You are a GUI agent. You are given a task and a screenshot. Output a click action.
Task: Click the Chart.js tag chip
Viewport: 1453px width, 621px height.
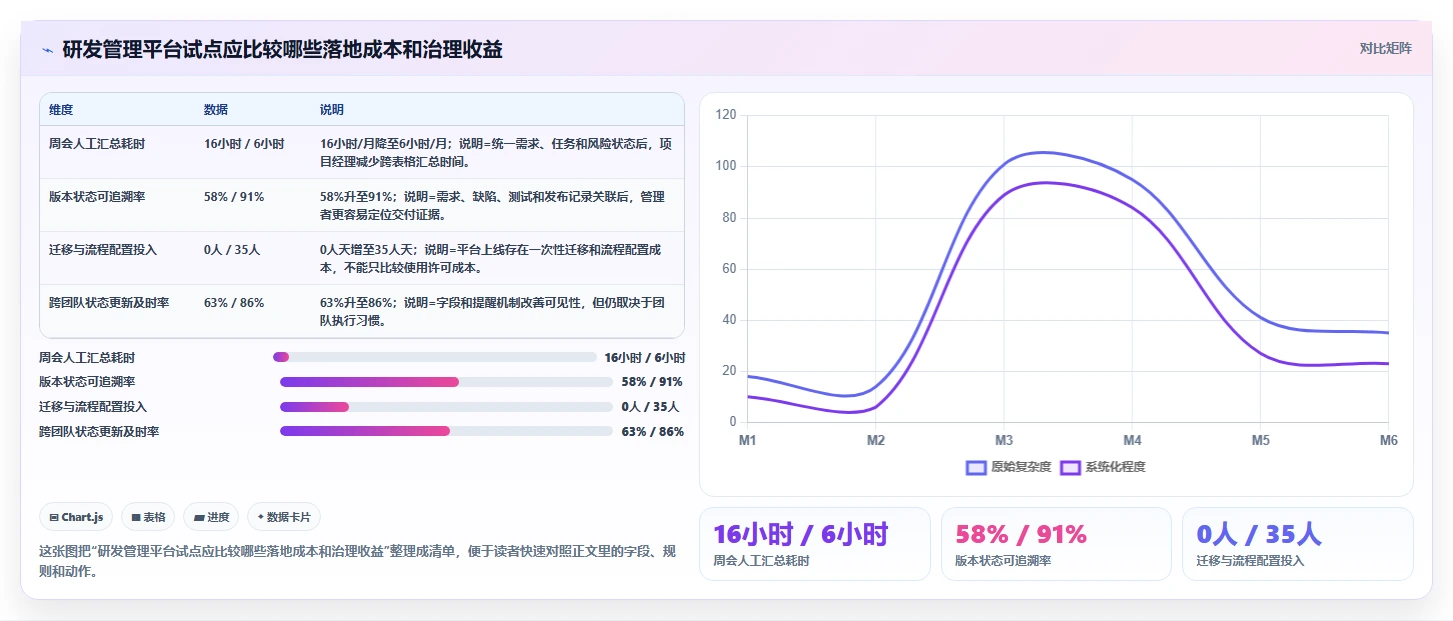tap(77, 517)
